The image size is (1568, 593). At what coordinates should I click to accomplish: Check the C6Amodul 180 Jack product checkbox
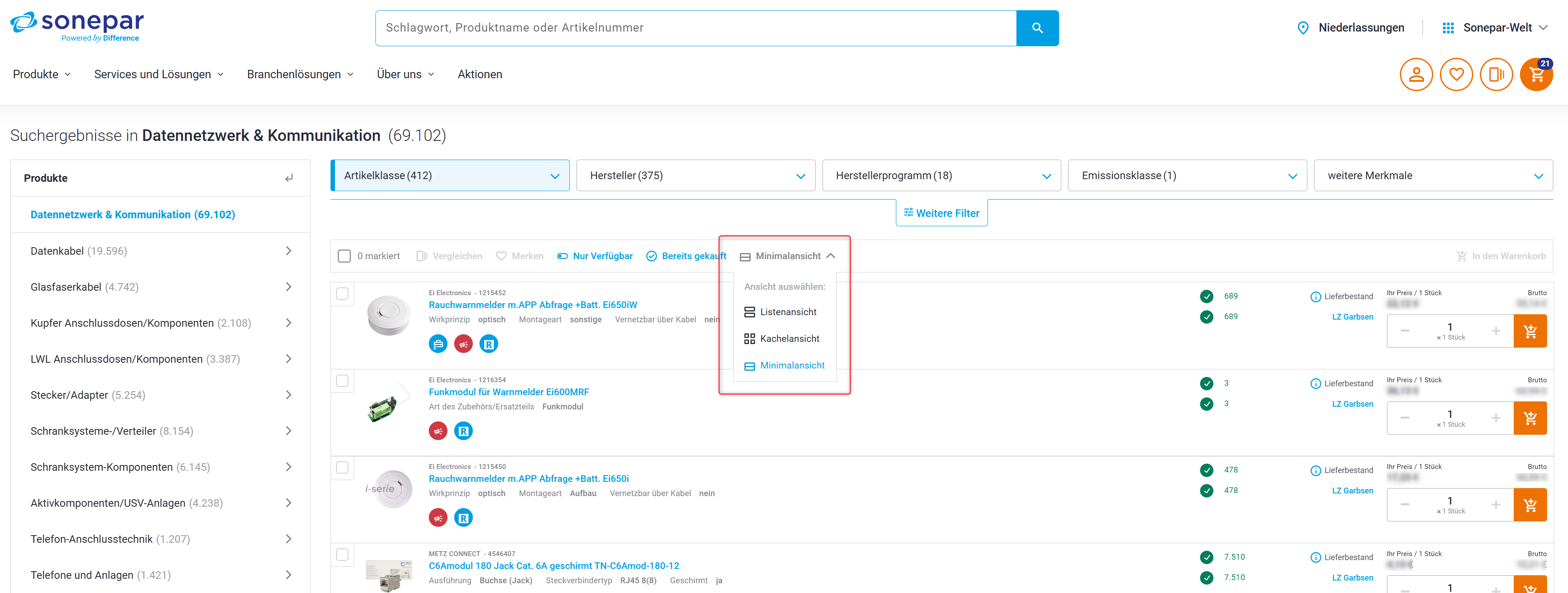[343, 555]
